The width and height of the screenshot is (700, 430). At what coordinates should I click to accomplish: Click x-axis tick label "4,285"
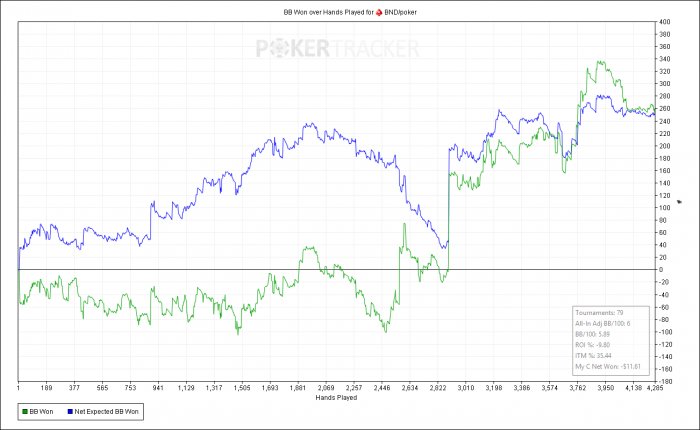pos(655,388)
